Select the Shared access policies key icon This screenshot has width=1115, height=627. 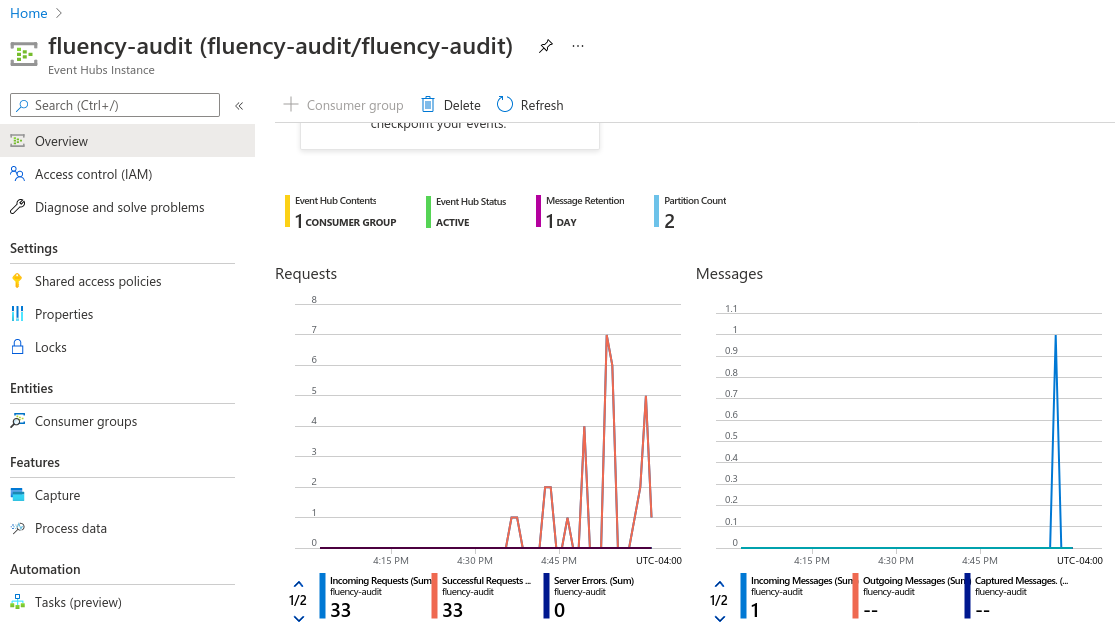pyautogui.click(x=18, y=281)
